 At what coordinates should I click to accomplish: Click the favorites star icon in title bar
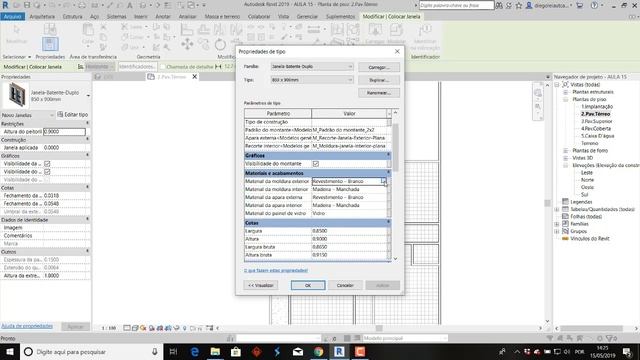[519, 5]
